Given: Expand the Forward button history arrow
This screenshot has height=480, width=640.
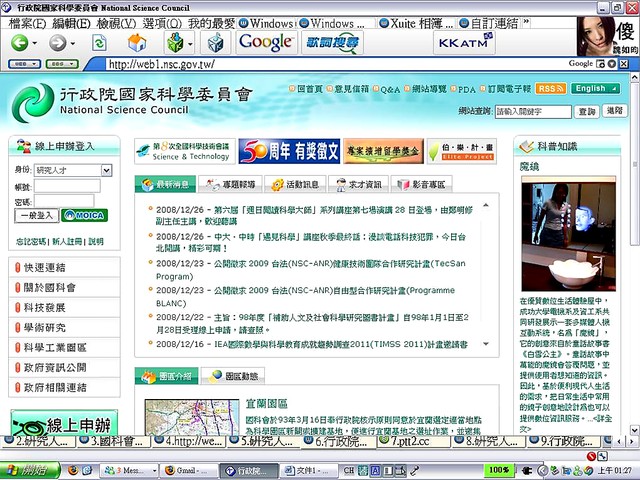Looking at the screenshot, I should [x=72, y=43].
